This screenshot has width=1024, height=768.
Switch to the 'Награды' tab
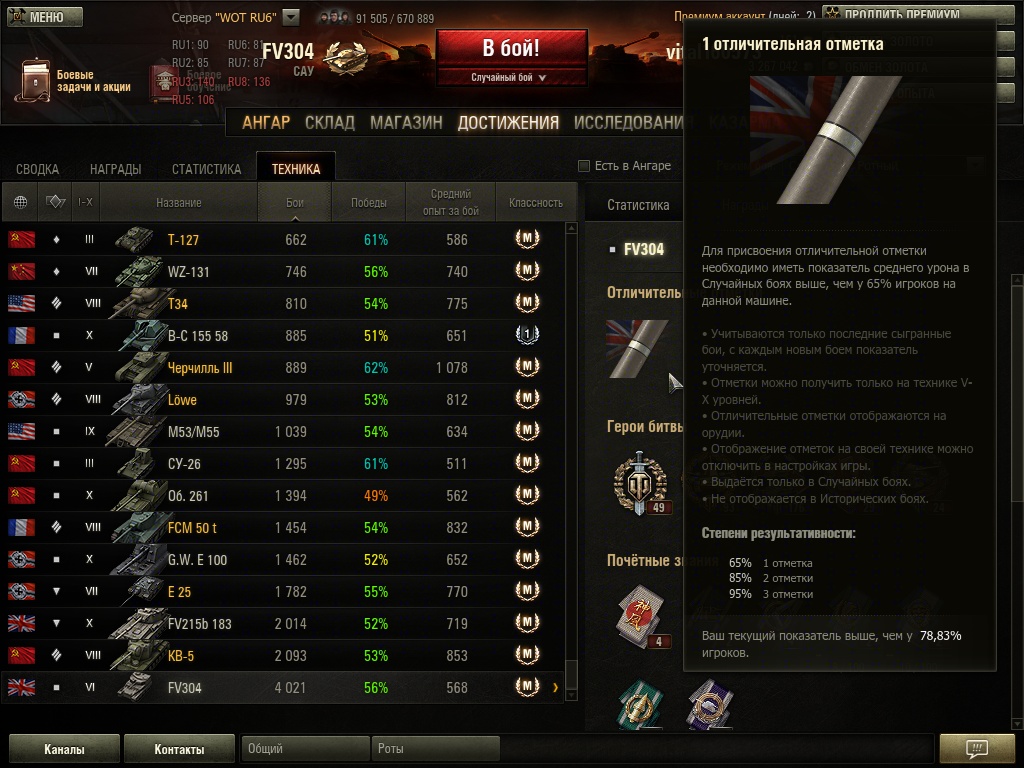tap(116, 168)
